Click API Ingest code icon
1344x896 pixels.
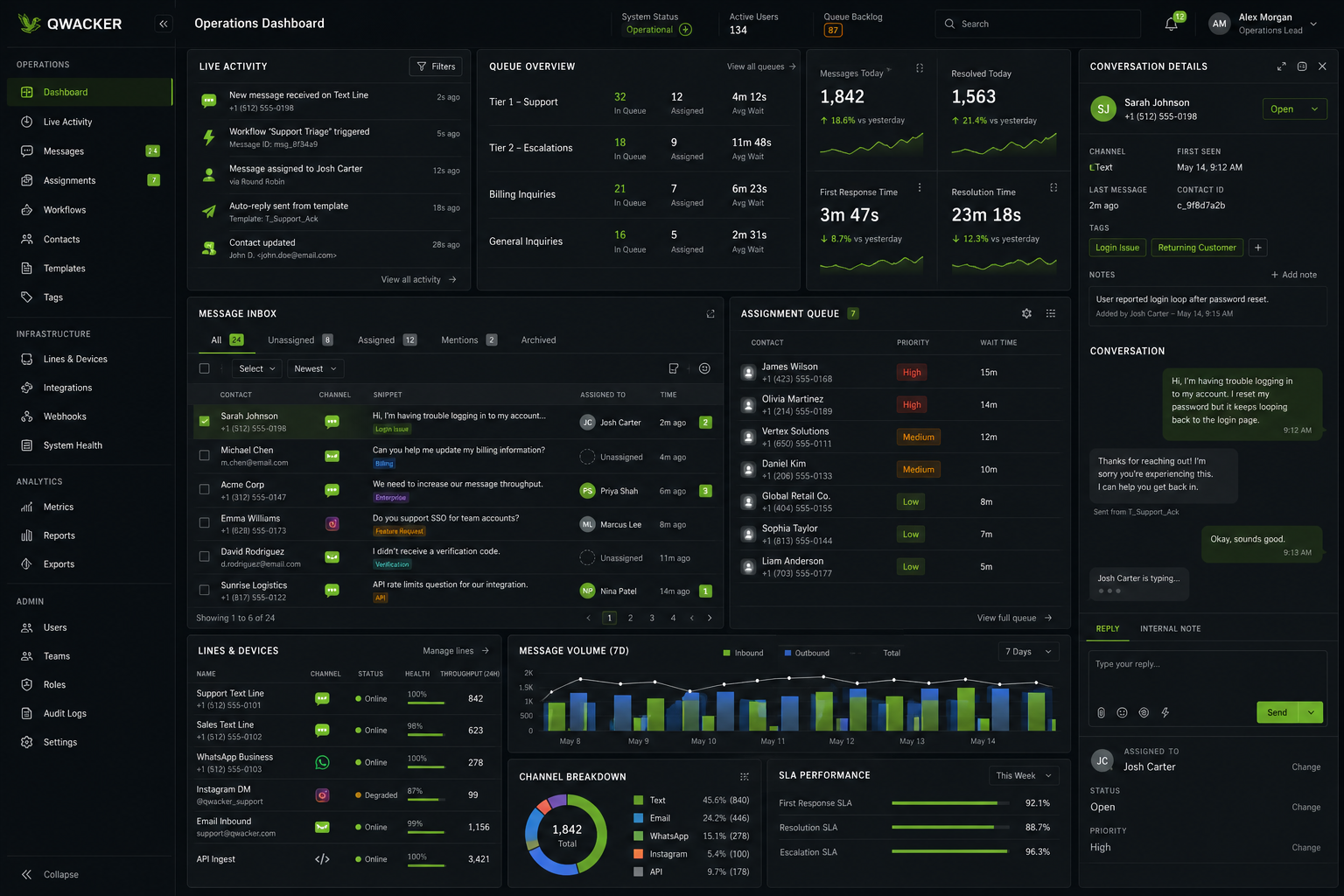pos(322,859)
